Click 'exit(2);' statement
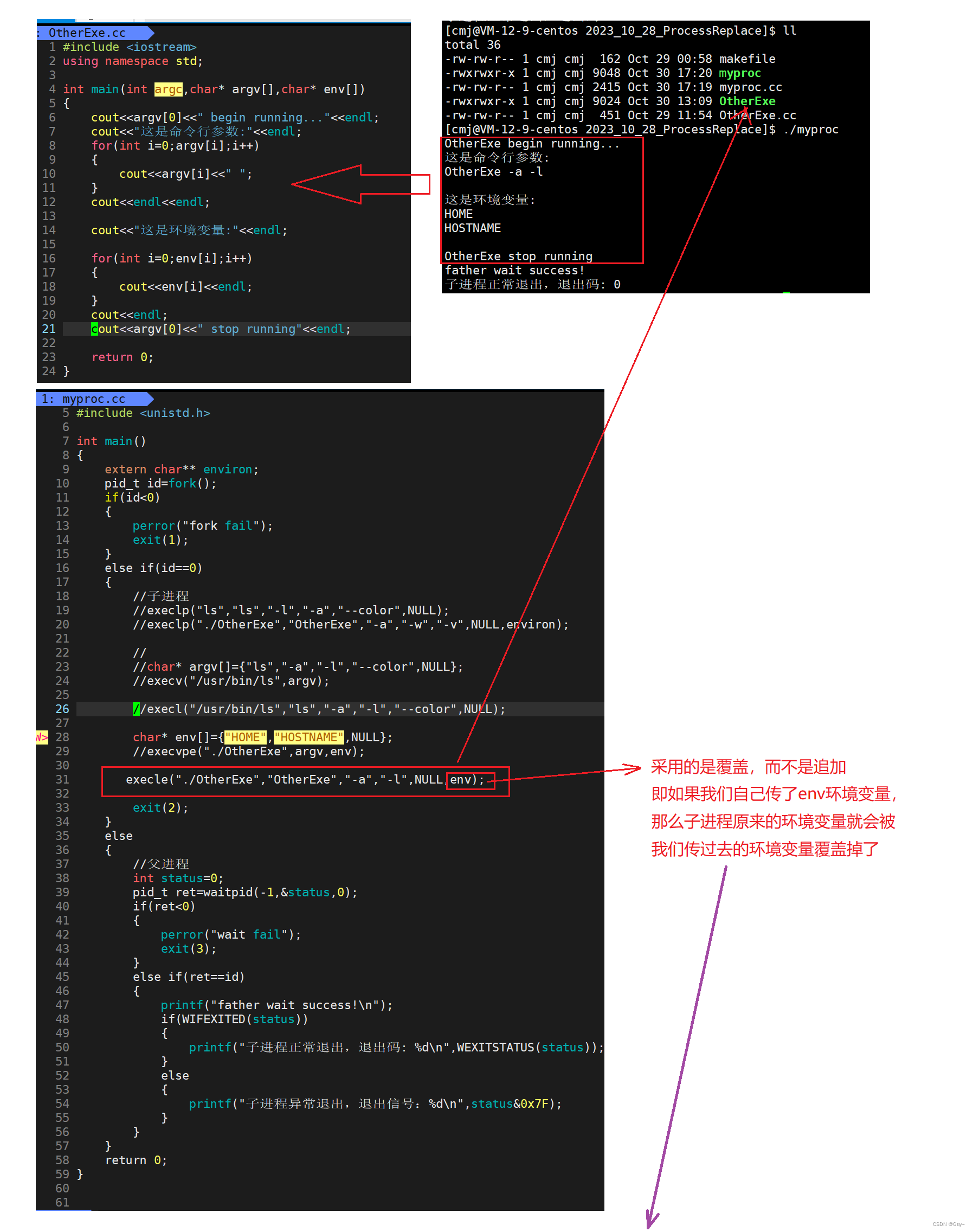The width and height of the screenshot is (973, 1232). tap(160, 808)
